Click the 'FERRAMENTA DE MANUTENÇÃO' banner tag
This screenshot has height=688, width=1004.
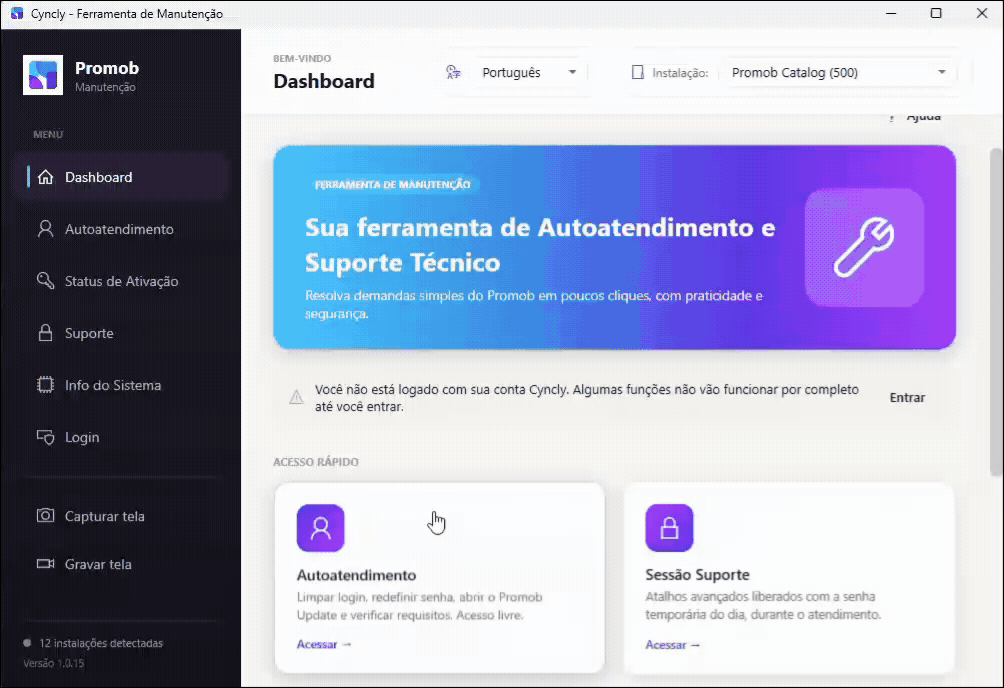(393, 184)
